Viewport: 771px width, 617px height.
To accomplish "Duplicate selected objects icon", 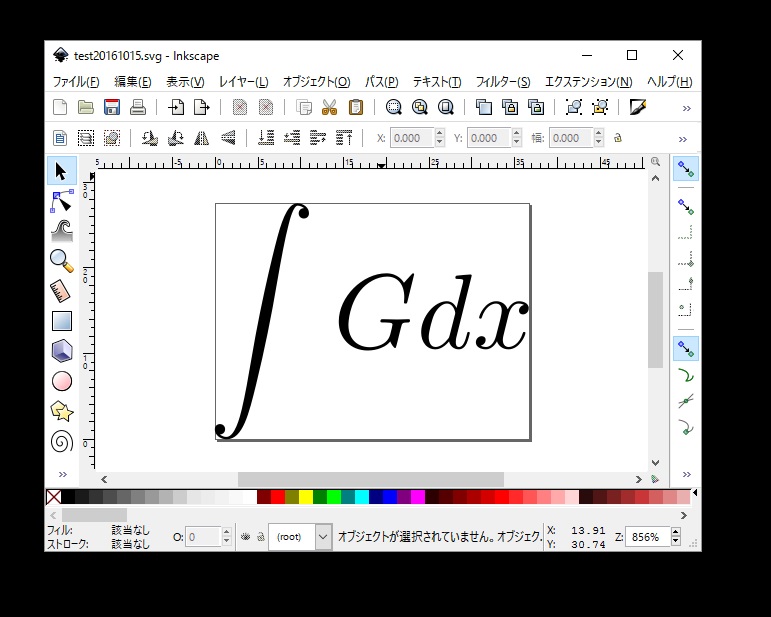I will point(484,107).
